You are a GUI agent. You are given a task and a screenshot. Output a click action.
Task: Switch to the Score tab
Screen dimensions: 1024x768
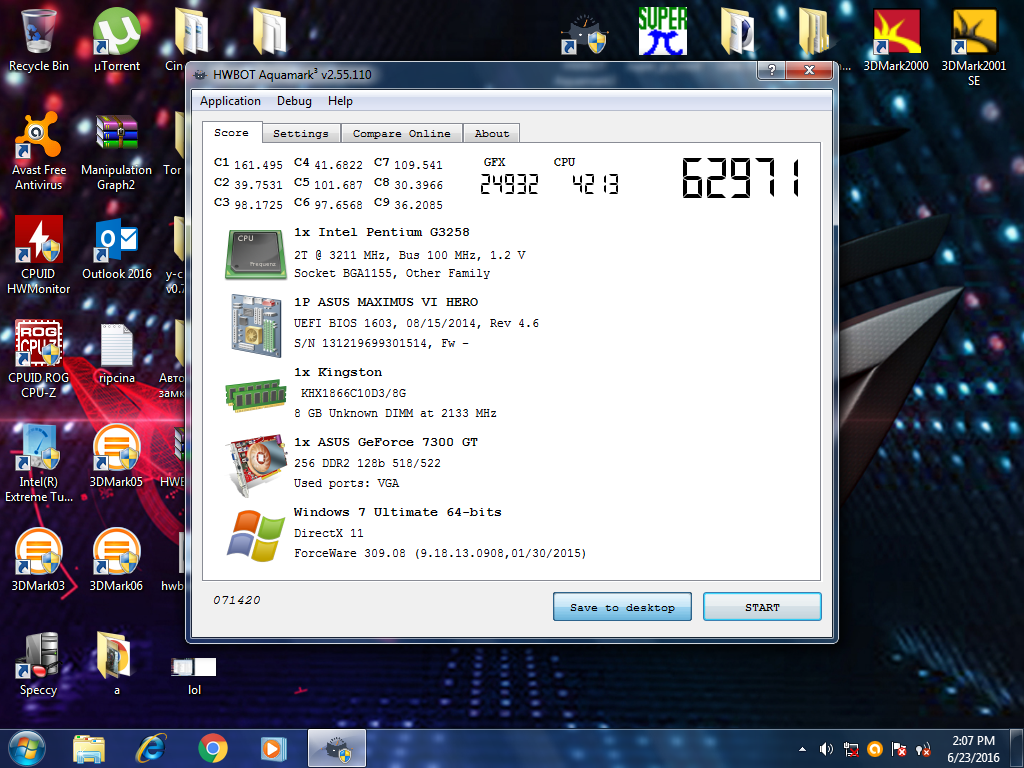pos(232,133)
